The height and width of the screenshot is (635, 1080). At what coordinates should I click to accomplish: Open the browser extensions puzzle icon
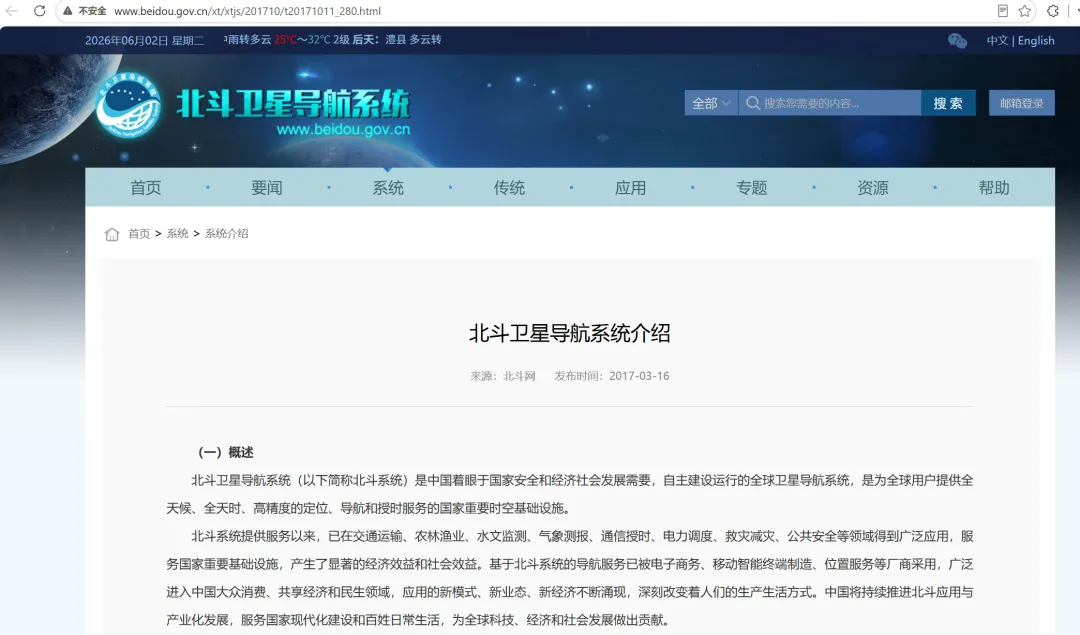click(1053, 11)
